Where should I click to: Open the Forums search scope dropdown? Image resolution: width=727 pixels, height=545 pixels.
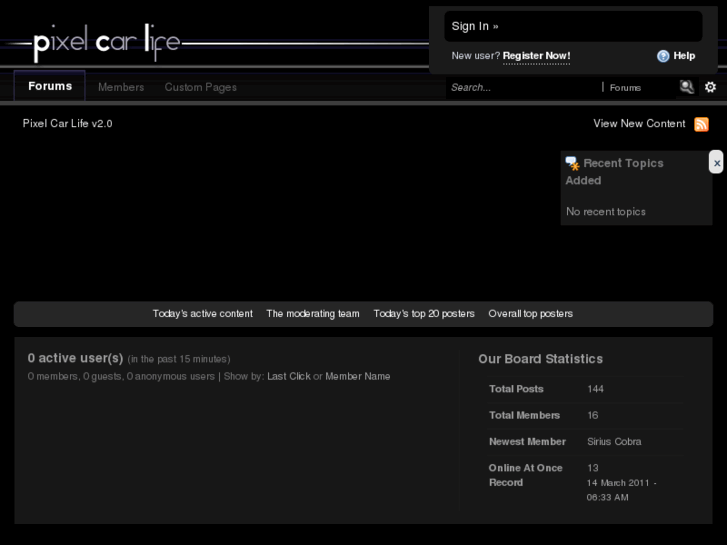pos(625,88)
